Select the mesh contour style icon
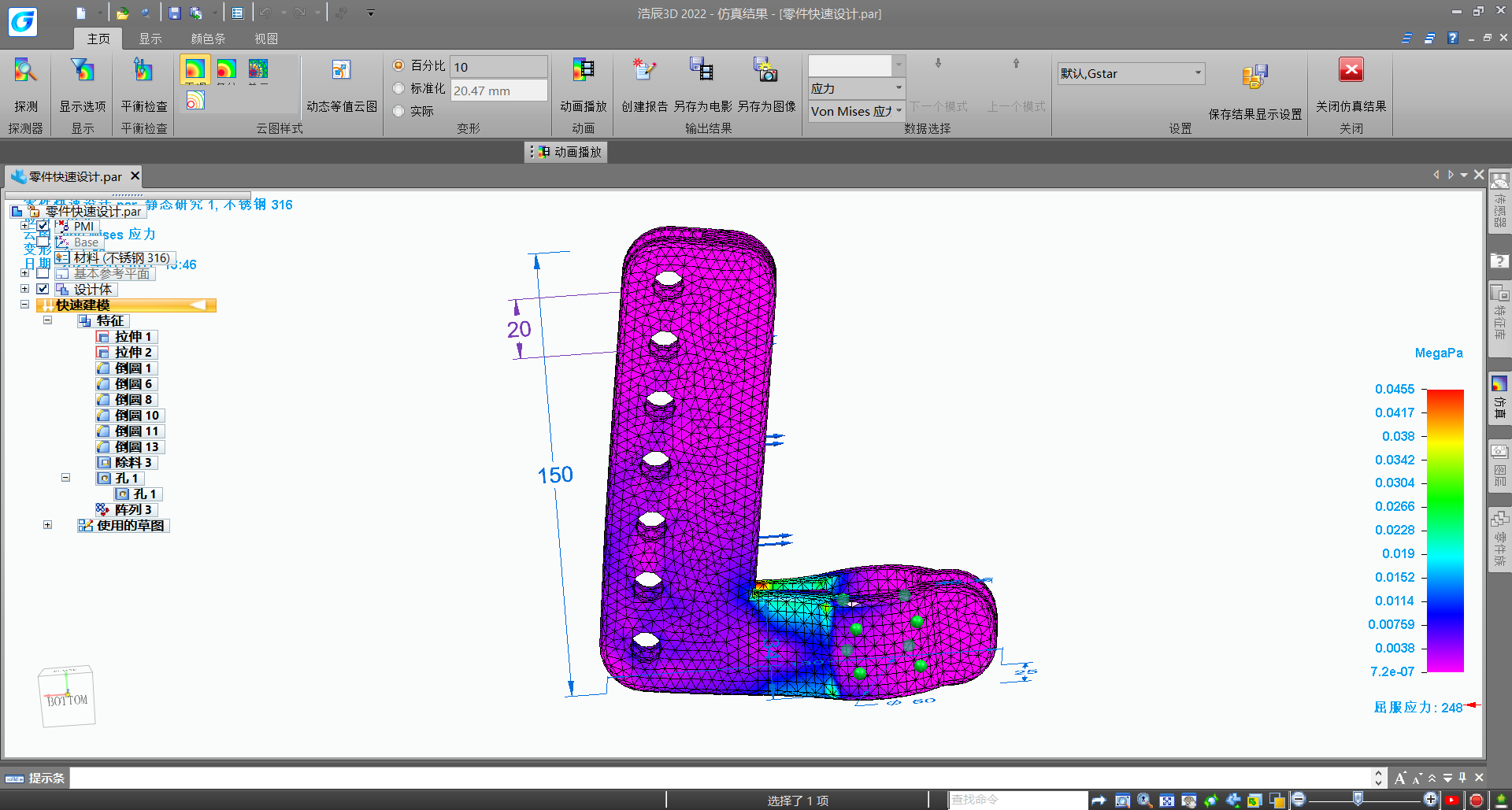This screenshot has height=810, width=1512. pyautogui.click(x=258, y=69)
